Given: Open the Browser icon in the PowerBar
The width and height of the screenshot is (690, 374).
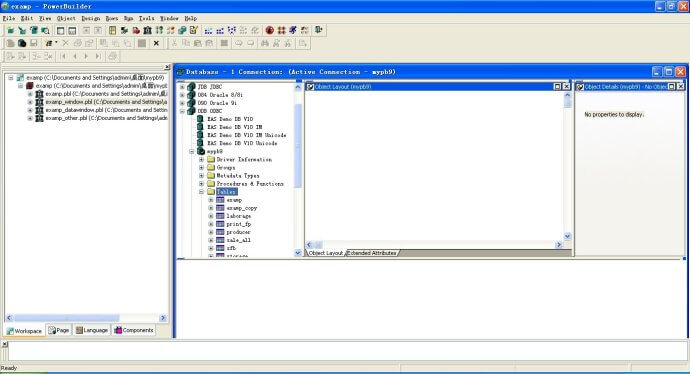Looking at the screenshot, I should click(x=125, y=30).
